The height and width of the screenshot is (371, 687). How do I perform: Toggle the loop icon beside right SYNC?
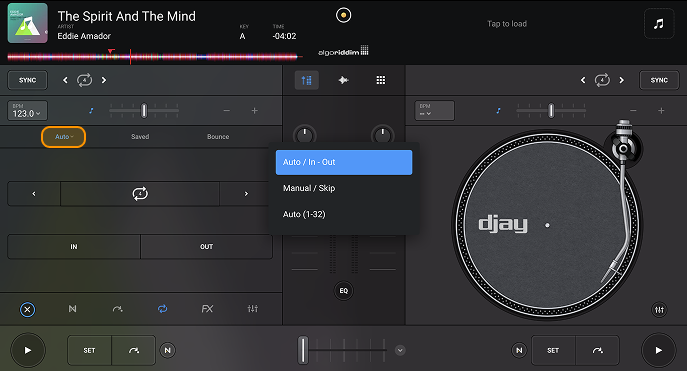click(602, 80)
